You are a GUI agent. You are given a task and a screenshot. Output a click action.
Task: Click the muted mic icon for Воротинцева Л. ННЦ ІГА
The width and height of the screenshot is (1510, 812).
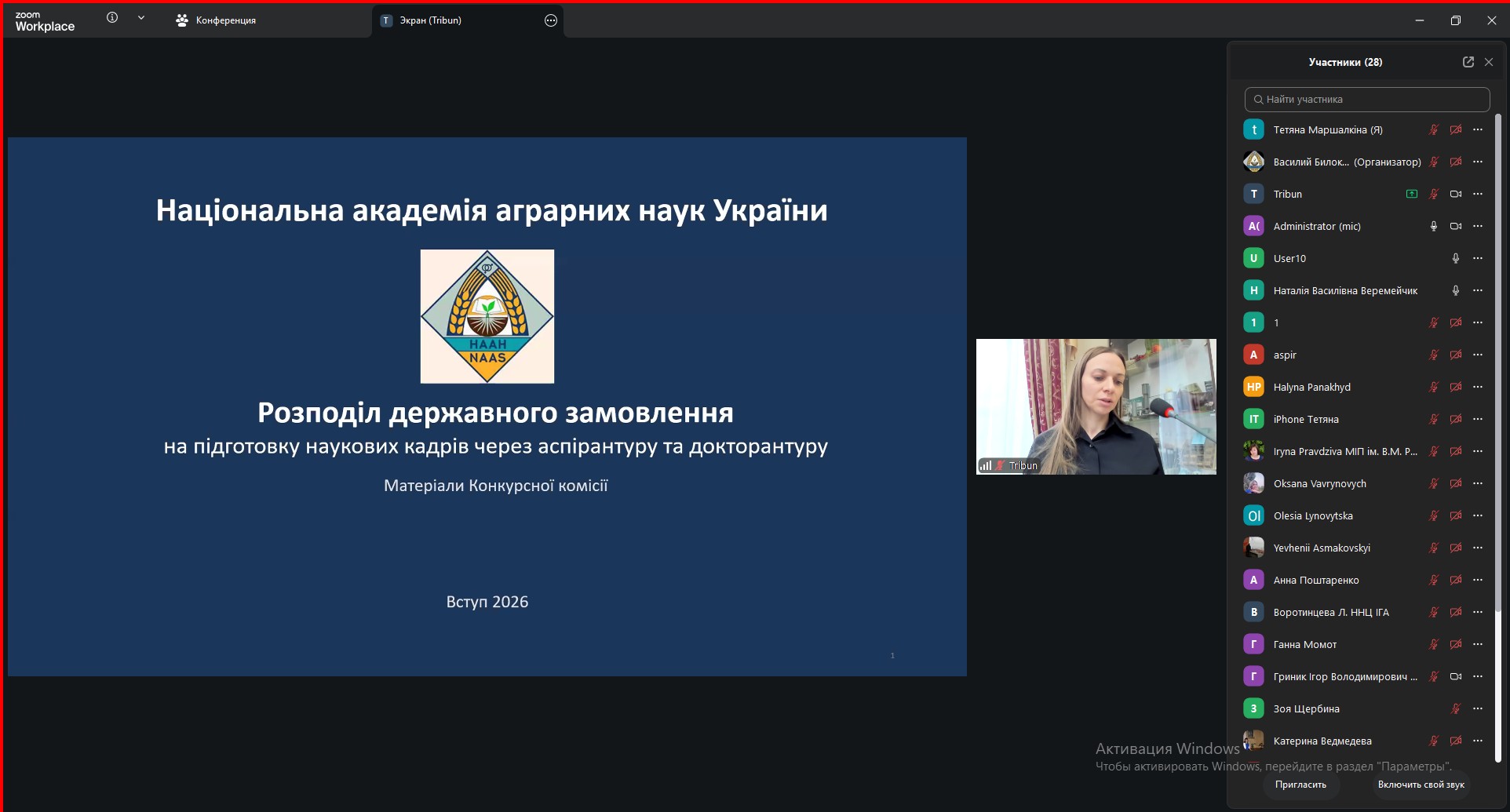coord(1434,612)
